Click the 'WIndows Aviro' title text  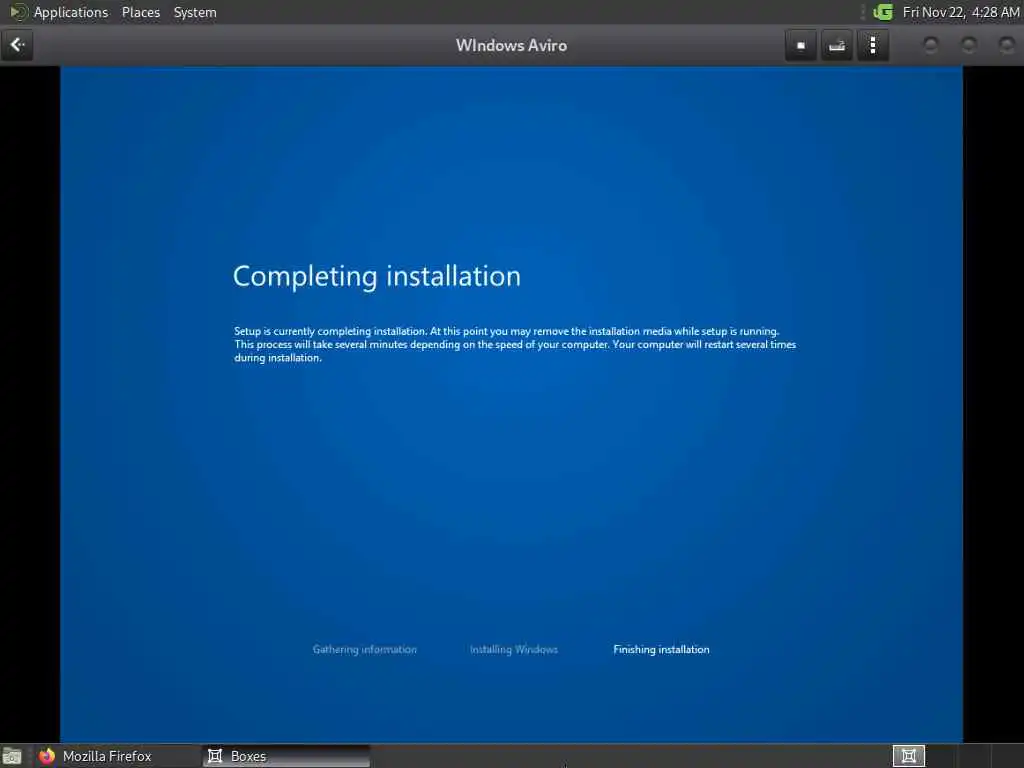511,45
